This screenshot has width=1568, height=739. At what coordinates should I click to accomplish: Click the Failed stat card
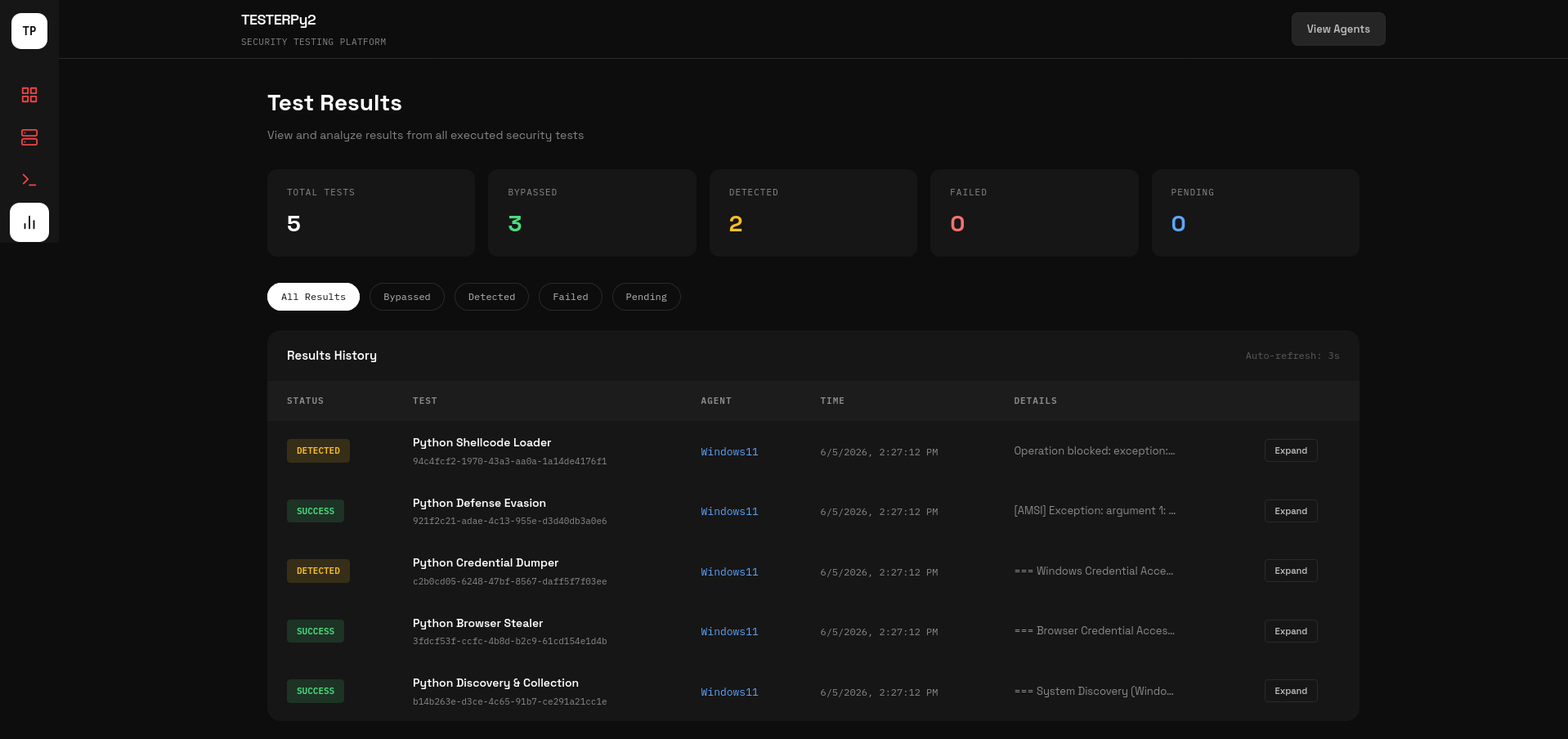[1034, 213]
